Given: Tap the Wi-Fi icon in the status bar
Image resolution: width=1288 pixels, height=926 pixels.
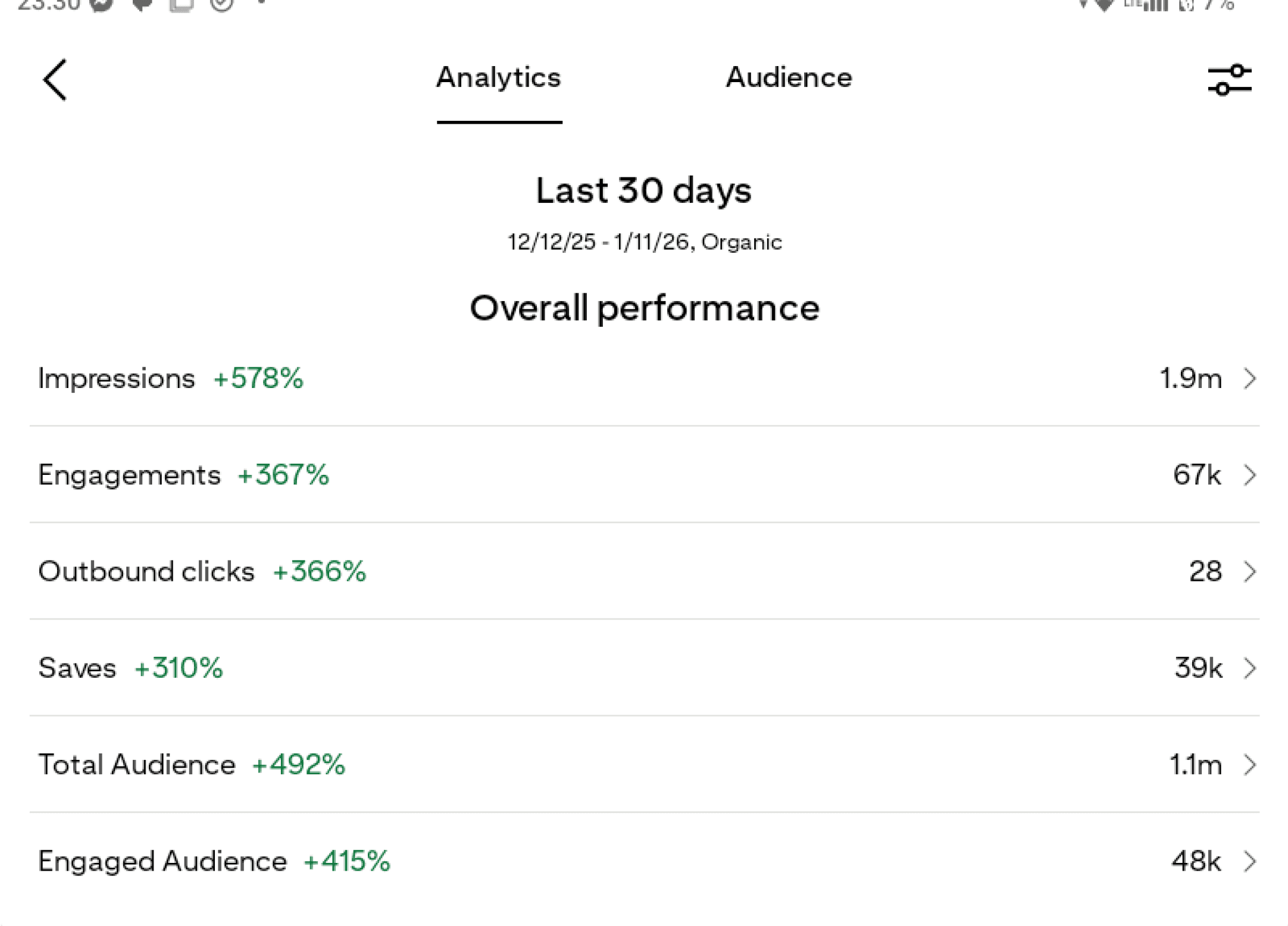Looking at the screenshot, I should tap(1104, 6).
